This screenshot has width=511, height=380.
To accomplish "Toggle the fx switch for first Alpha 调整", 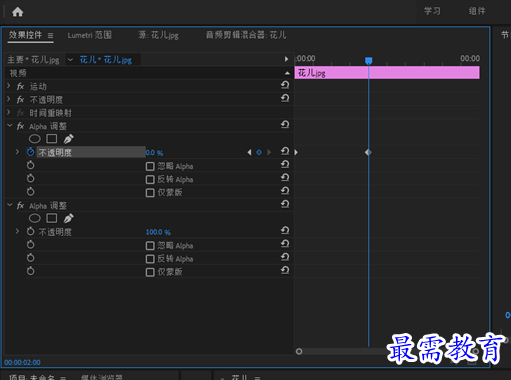I will 21,126.
